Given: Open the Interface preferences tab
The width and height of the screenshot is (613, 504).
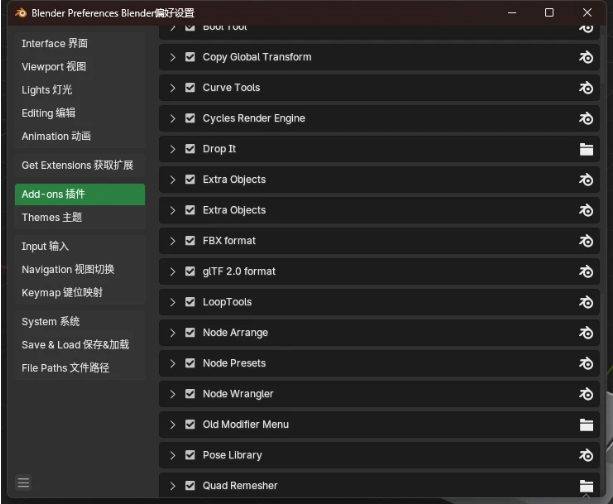Looking at the screenshot, I should (x=80, y=43).
